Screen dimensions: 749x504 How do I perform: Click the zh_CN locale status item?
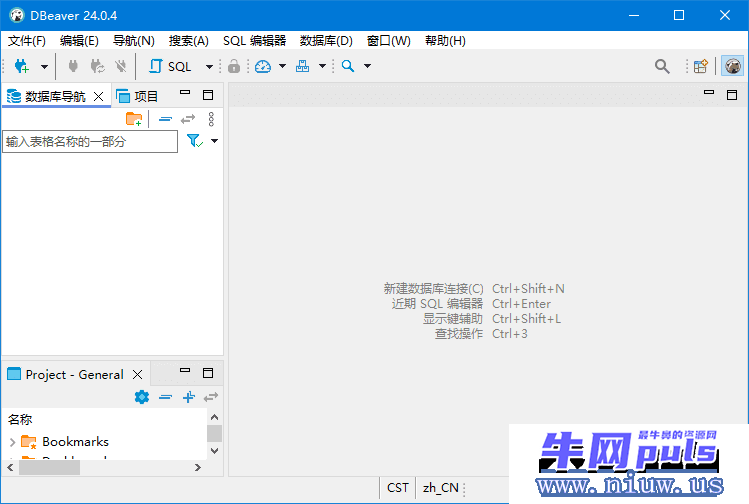440,488
